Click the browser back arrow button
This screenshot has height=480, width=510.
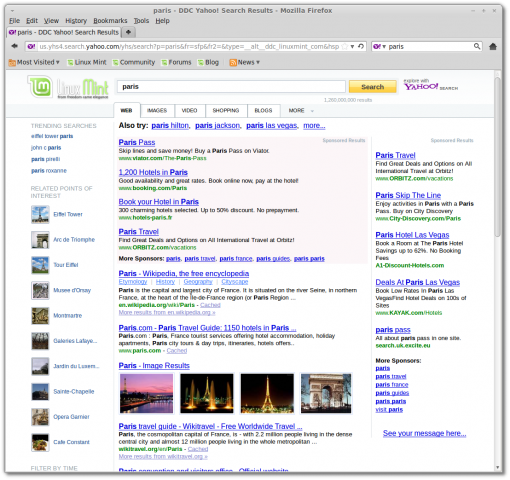coord(14,46)
